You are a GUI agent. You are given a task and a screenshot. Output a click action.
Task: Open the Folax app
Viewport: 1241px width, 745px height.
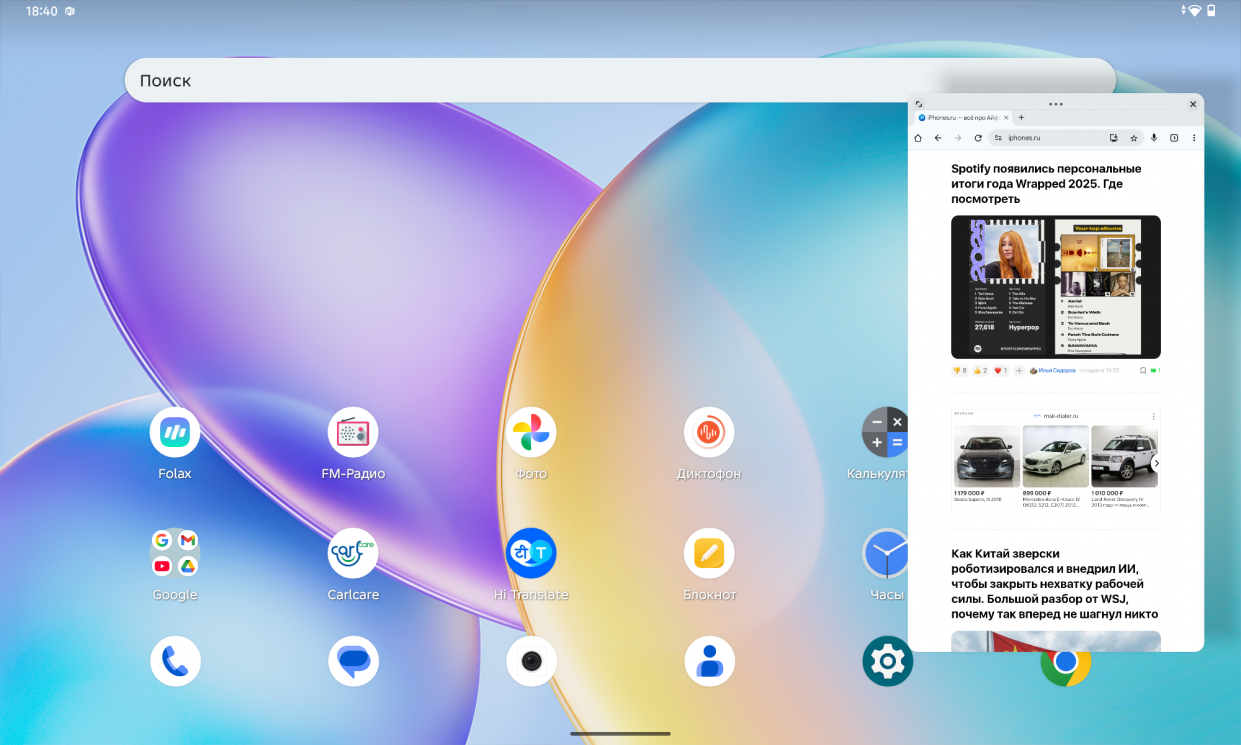[x=175, y=432]
